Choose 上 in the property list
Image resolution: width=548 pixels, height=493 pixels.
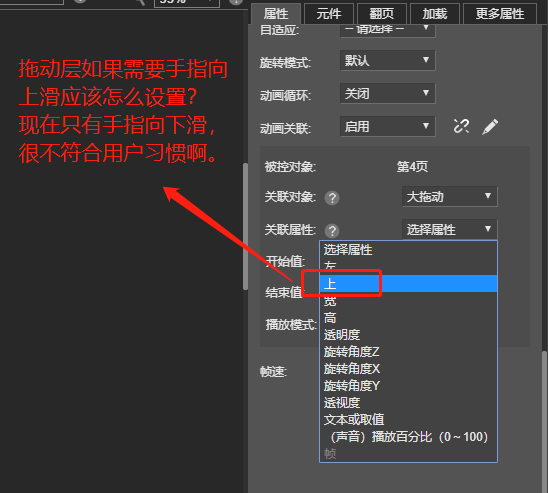408,284
